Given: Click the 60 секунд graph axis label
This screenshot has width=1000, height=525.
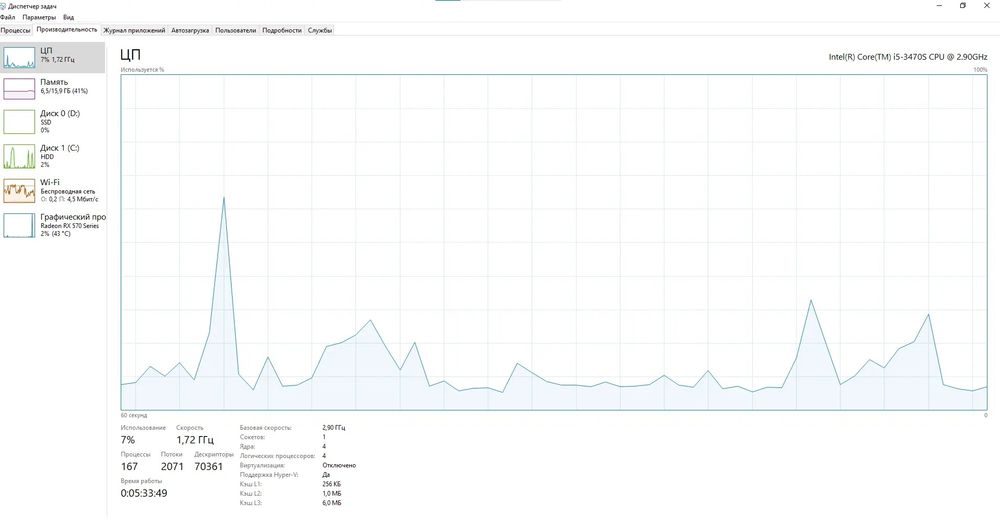Looking at the screenshot, I should coord(133,415).
